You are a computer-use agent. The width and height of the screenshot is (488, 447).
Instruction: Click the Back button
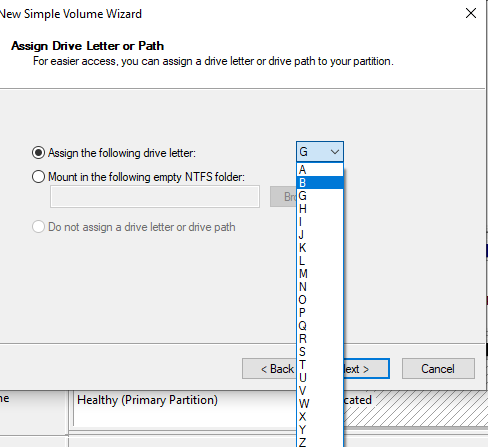269,369
